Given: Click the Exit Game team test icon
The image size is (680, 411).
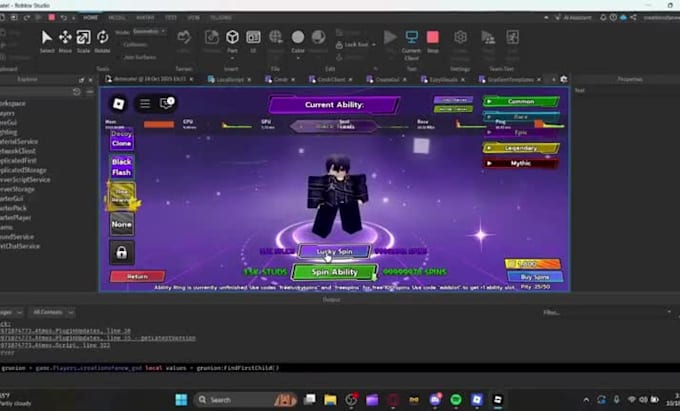Looking at the screenshot, I should (x=512, y=37).
